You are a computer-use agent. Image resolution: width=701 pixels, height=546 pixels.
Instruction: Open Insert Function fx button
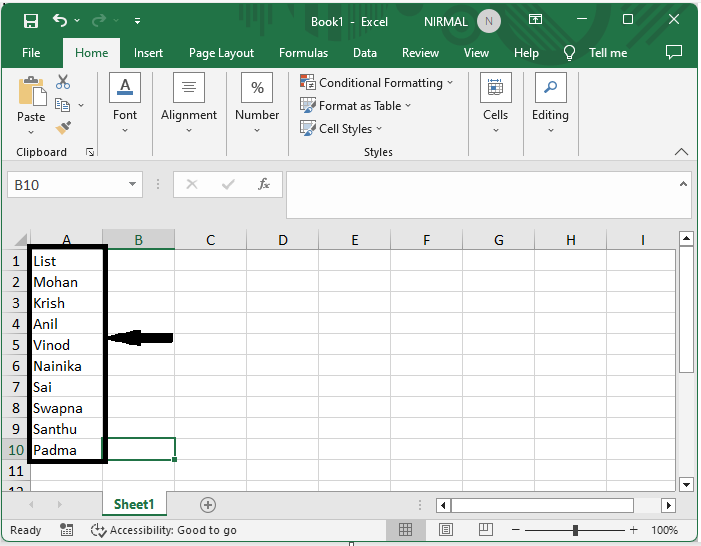click(264, 184)
